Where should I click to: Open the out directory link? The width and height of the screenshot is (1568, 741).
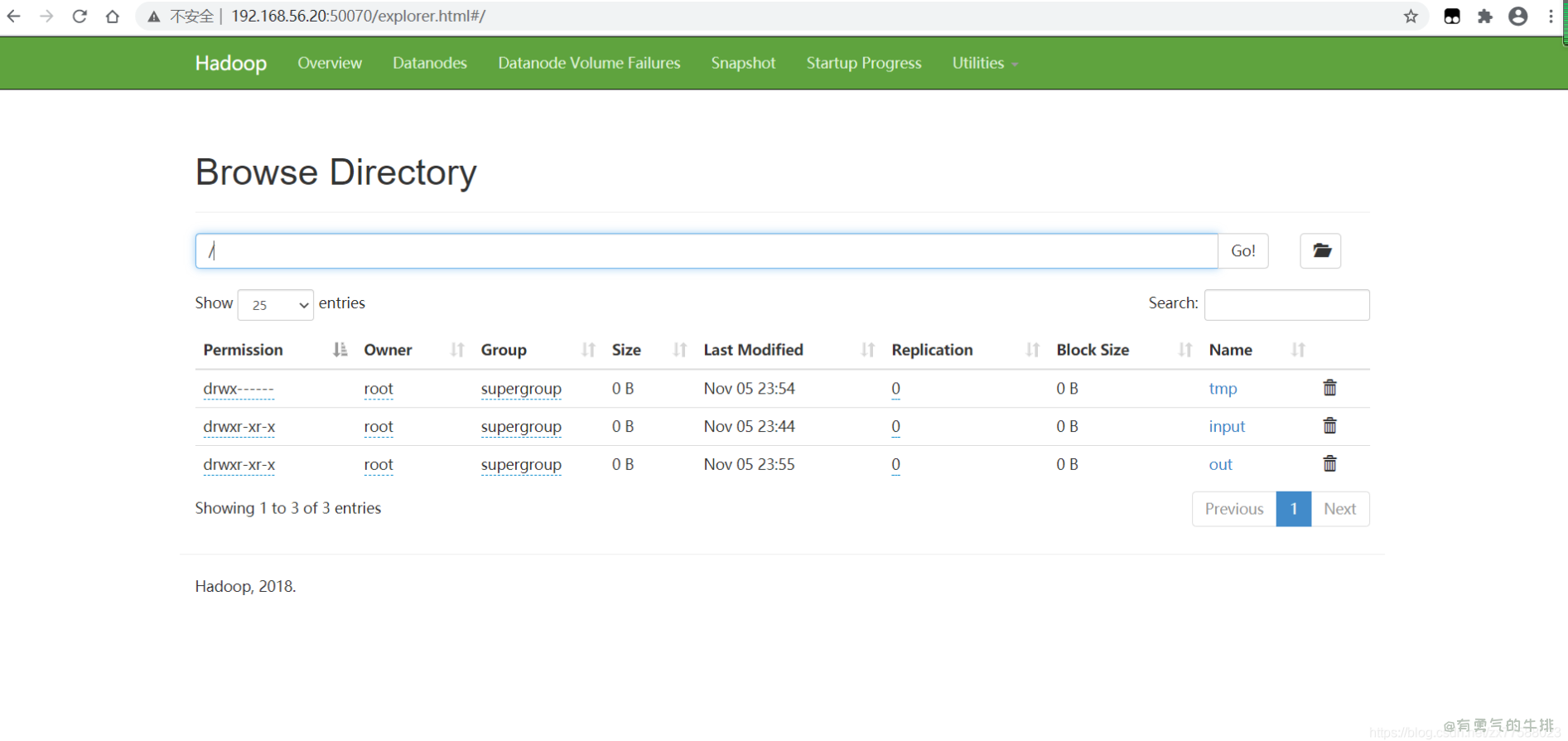coord(1220,465)
